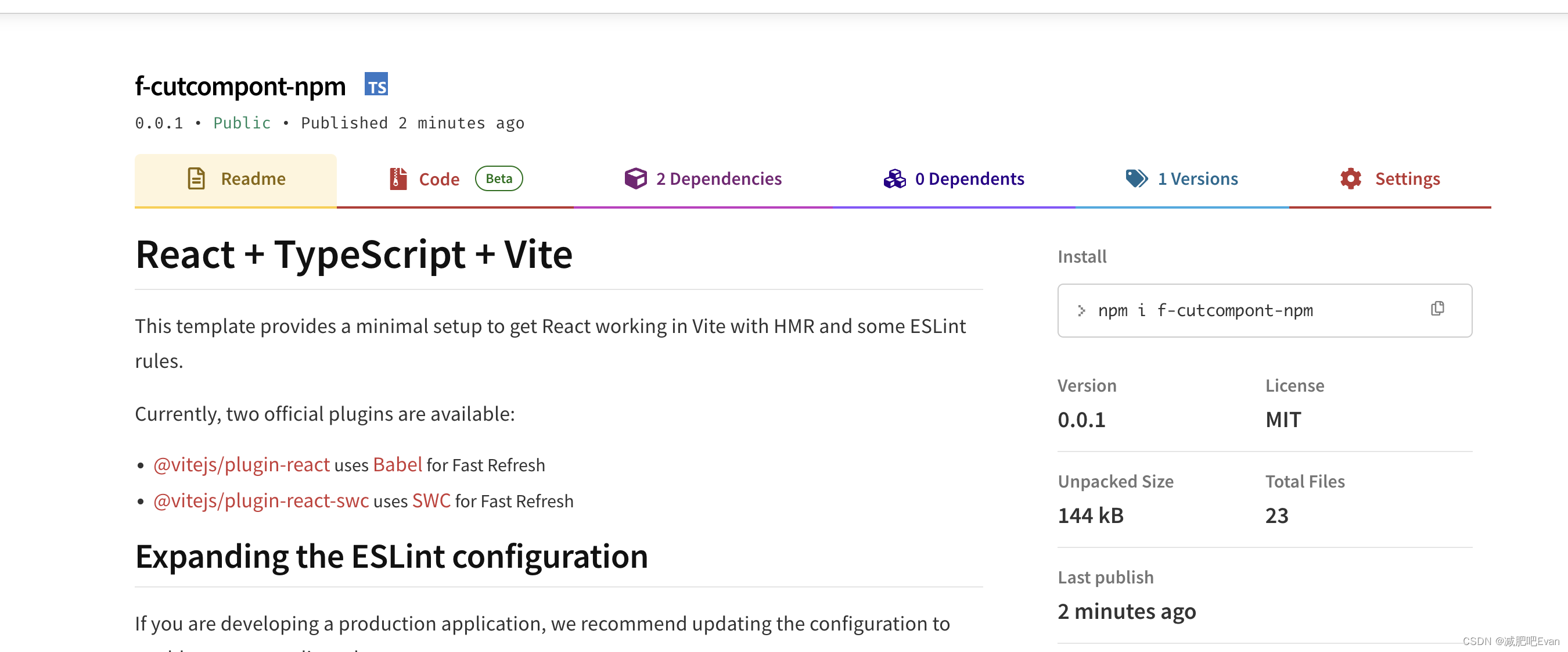Click the Public visibility label
This screenshot has width=1568, height=652.
(242, 123)
